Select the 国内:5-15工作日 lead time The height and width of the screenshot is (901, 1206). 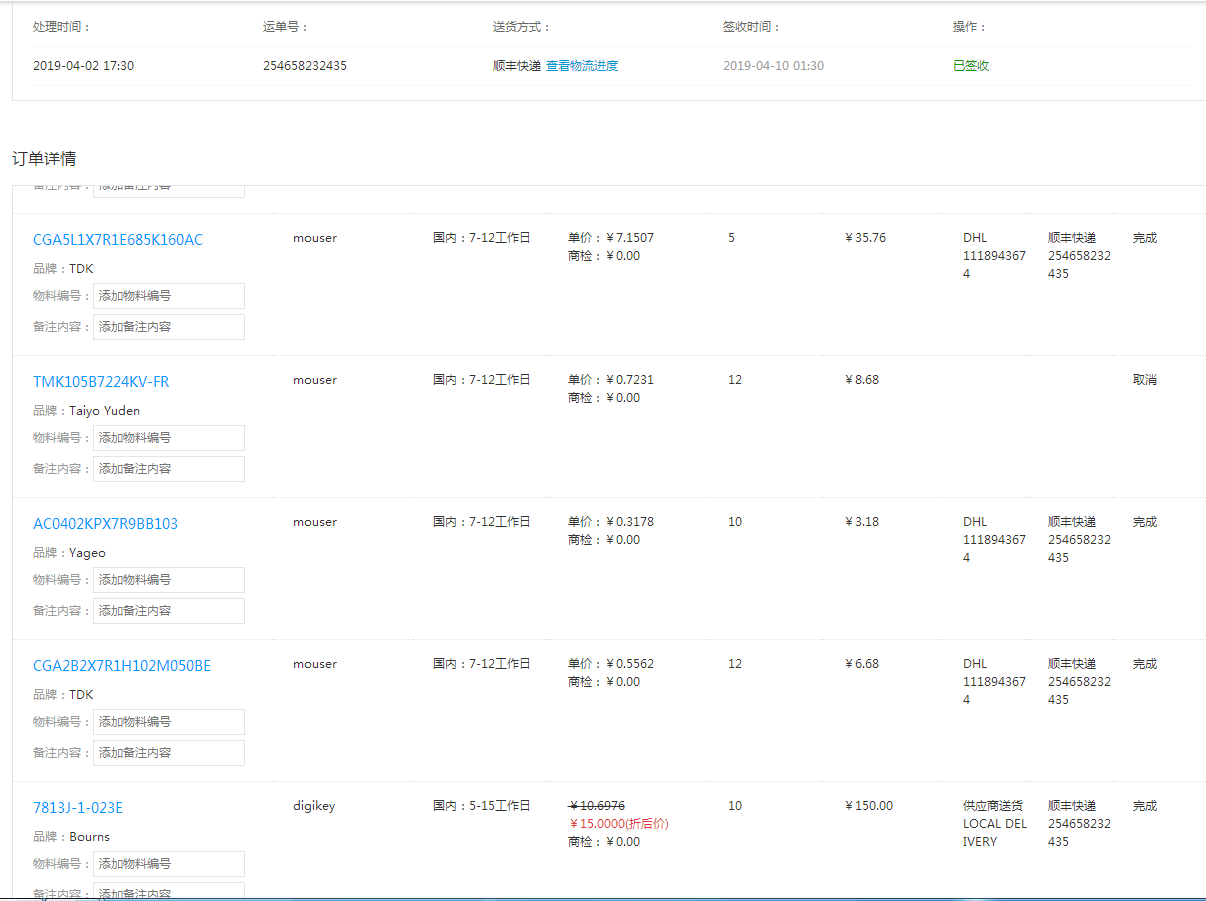482,806
